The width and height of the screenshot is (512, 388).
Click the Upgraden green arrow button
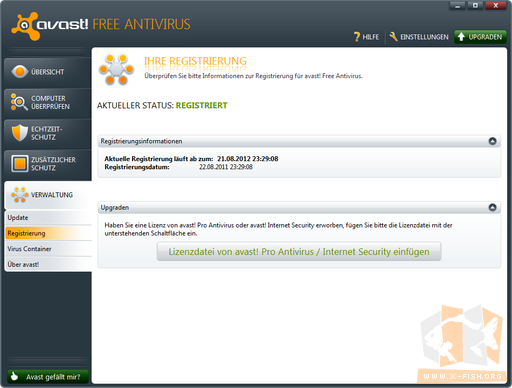480,37
